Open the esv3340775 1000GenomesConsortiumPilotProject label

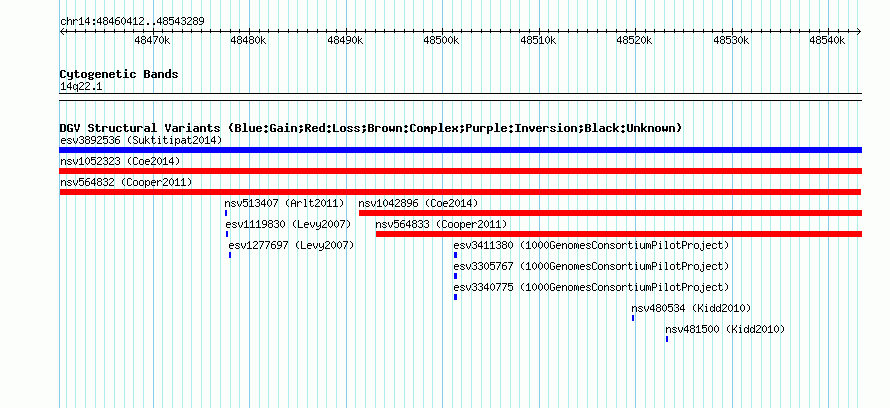(x=591, y=287)
